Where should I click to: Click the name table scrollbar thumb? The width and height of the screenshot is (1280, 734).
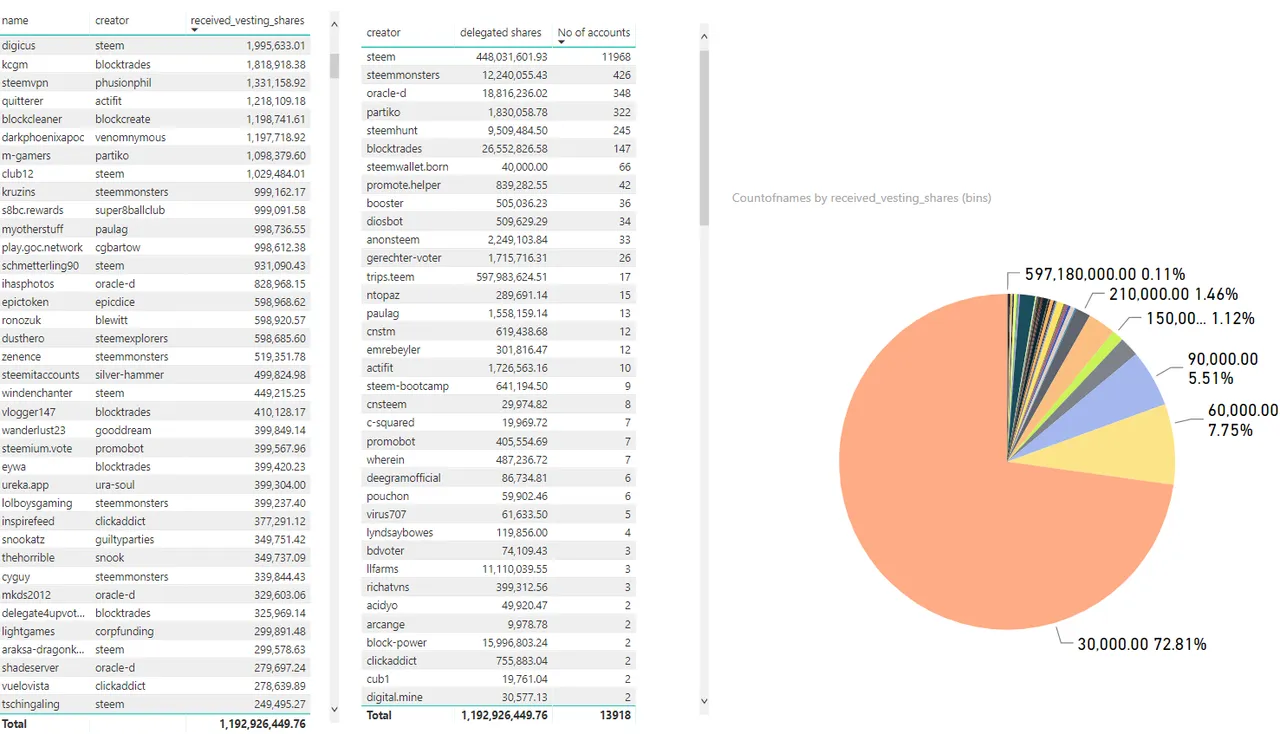(x=334, y=65)
